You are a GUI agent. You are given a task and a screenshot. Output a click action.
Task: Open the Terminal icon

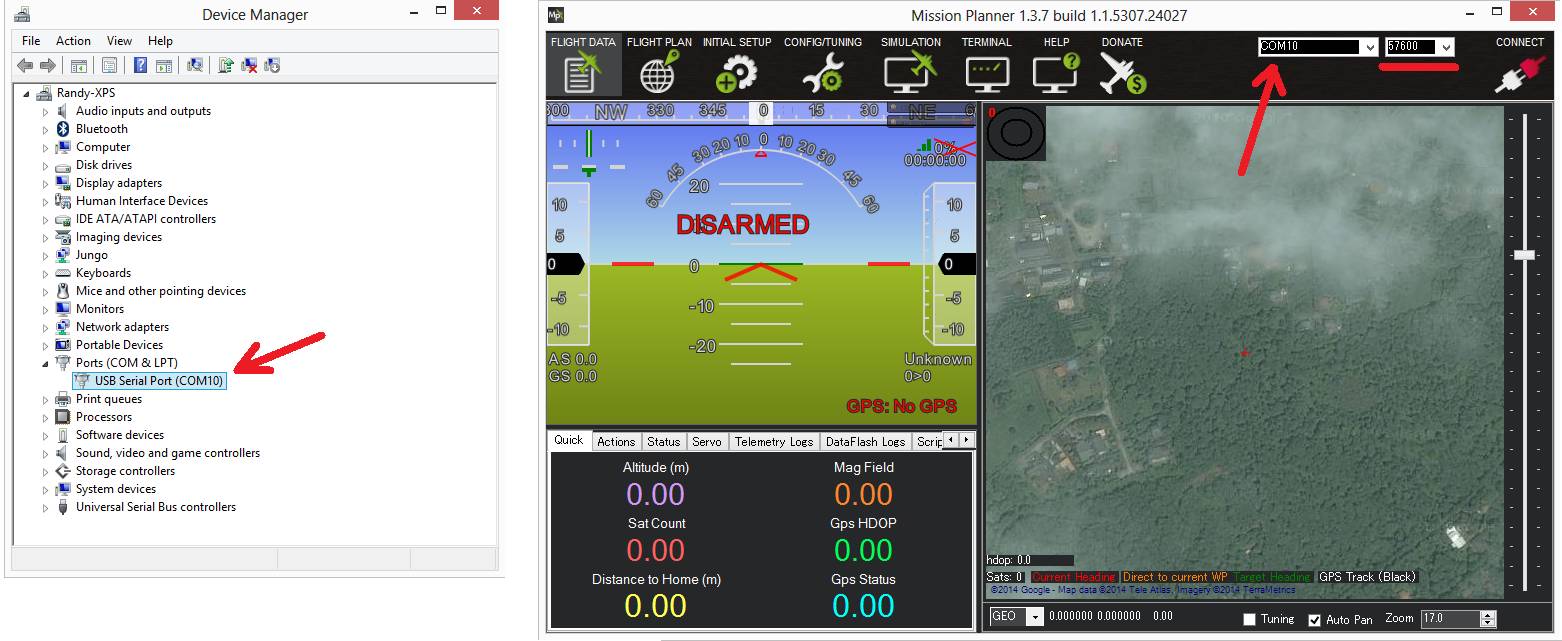click(x=986, y=72)
